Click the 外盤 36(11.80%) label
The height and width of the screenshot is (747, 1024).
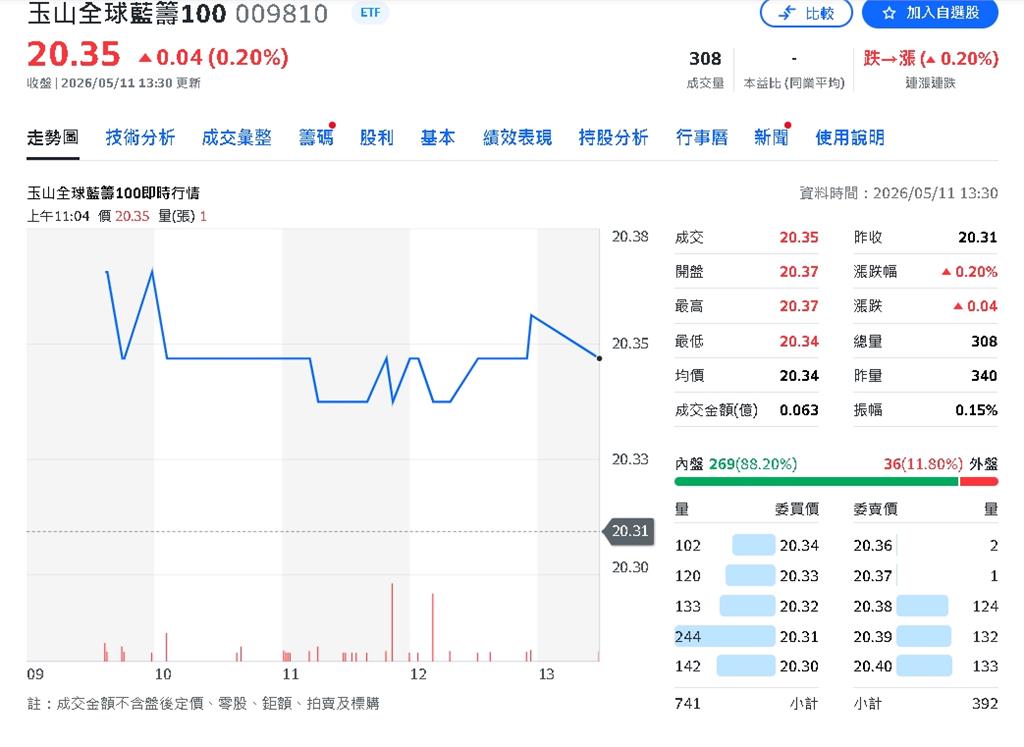940,464
